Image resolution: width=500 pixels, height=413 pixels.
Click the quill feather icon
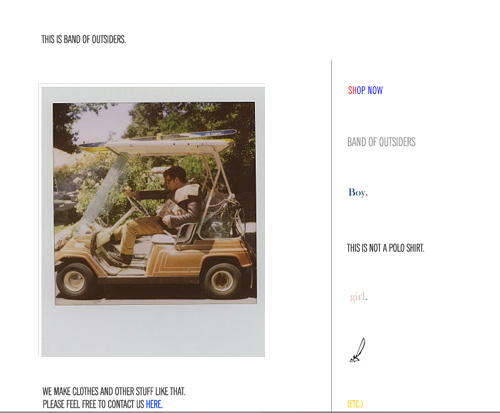(357, 350)
